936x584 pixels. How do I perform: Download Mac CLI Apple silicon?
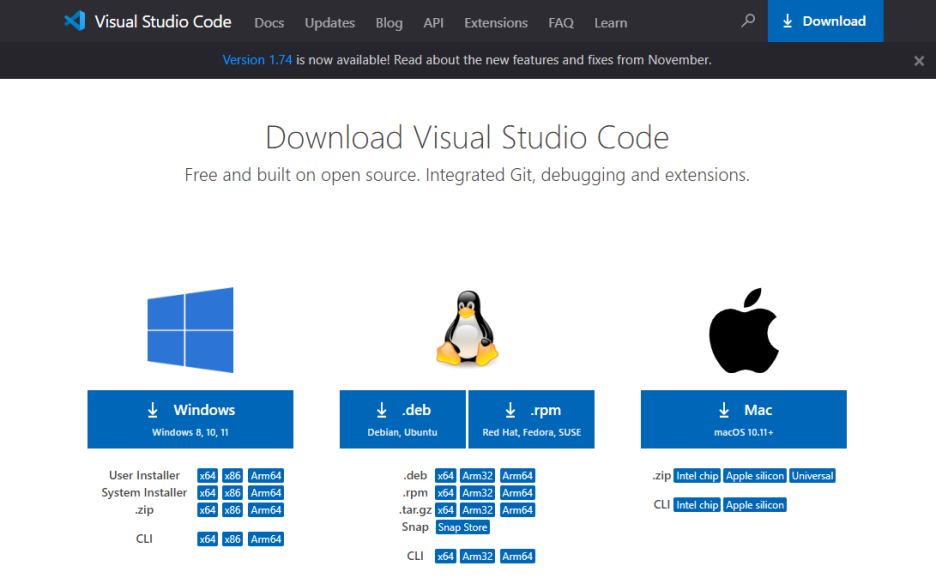755,505
